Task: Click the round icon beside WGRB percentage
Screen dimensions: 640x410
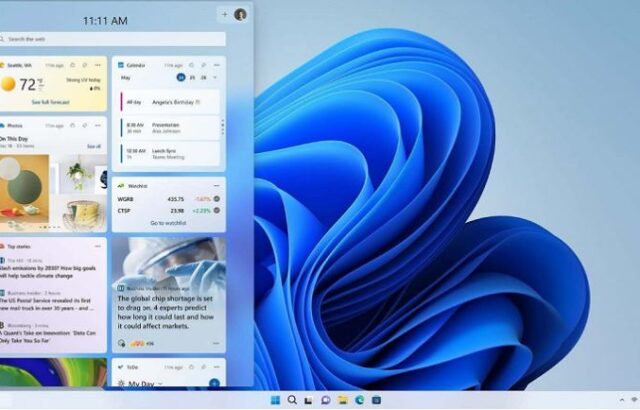Action: click(217, 199)
